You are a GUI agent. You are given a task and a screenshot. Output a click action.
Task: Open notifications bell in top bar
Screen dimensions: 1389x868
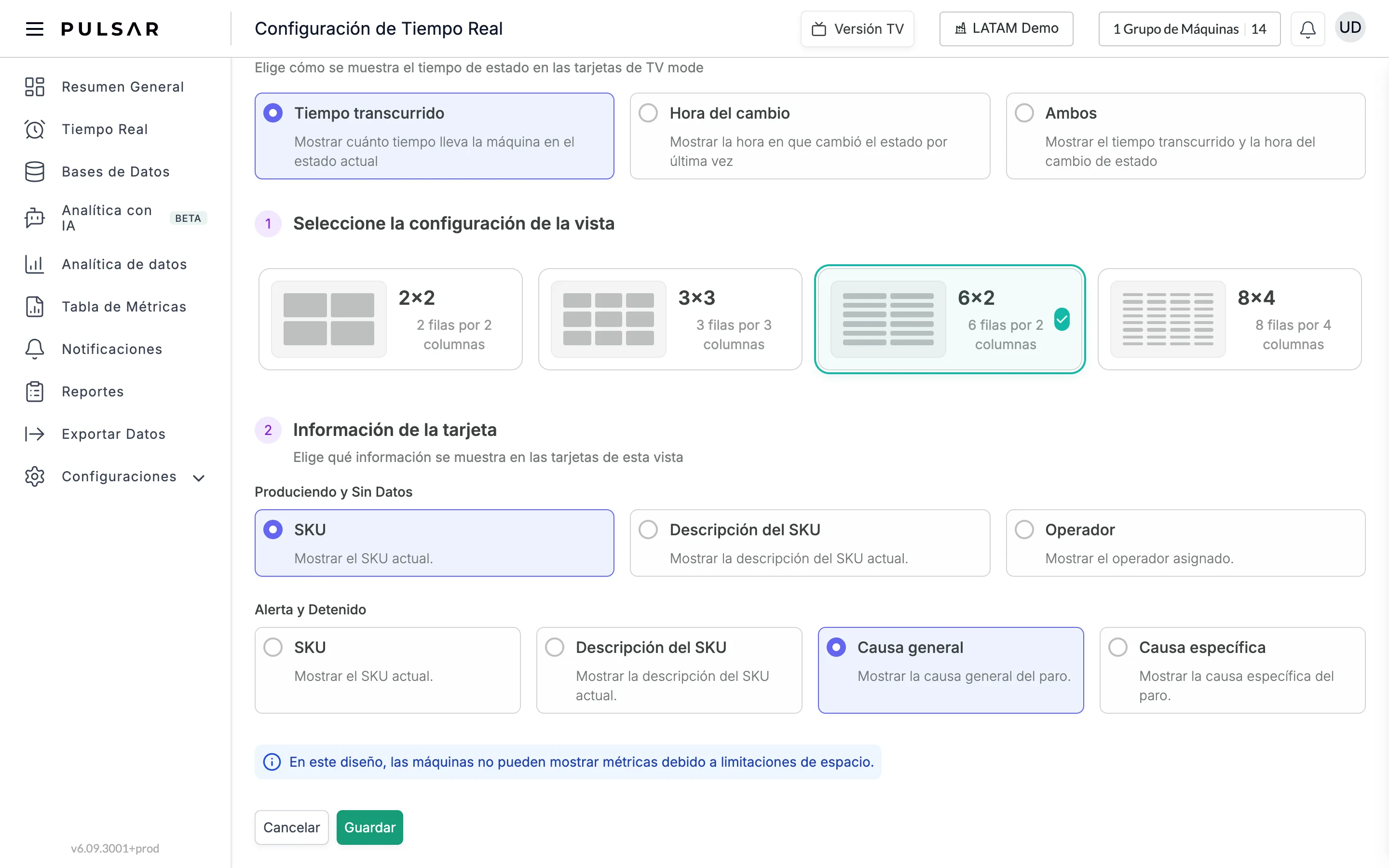click(1307, 29)
